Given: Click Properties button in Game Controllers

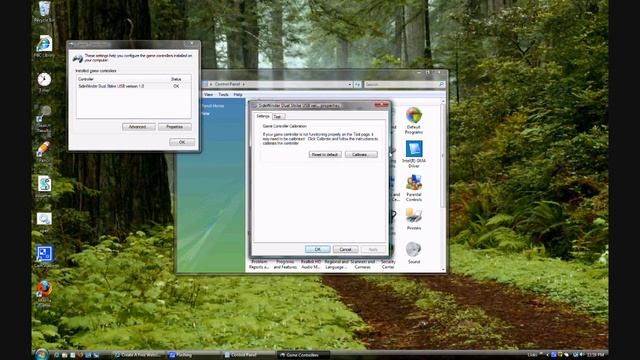Looking at the screenshot, I should [x=175, y=127].
